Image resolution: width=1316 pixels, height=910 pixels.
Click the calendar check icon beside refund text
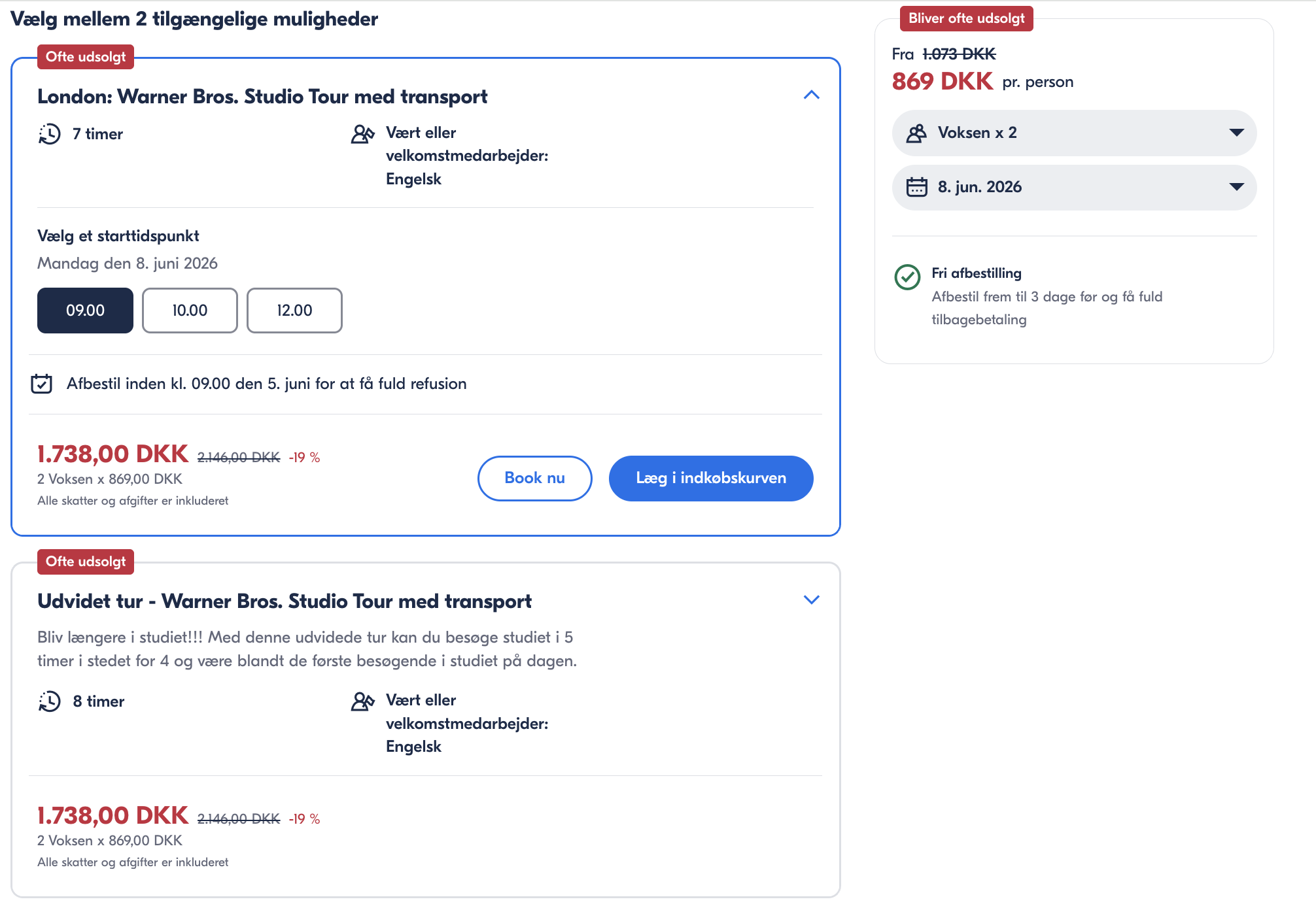click(x=42, y=384)
